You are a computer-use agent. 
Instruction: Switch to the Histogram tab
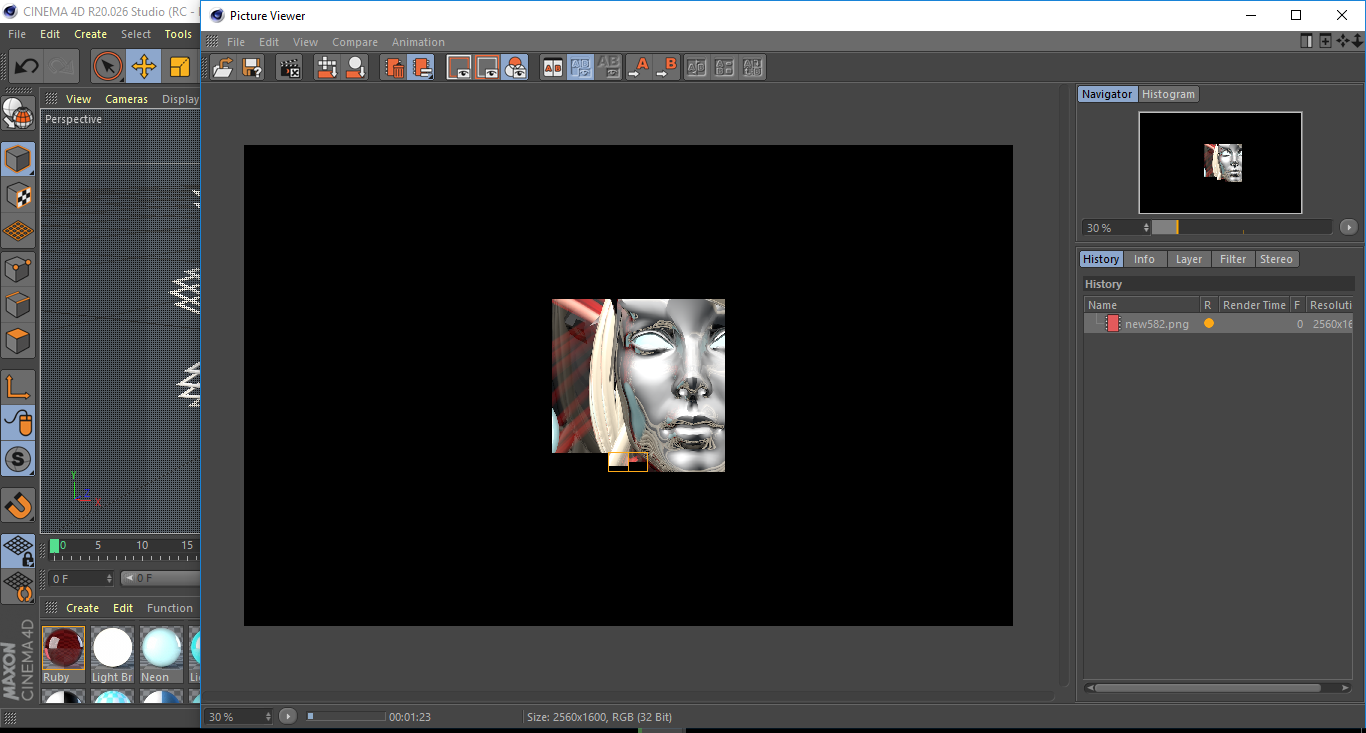pyautogui.click(x=1168, y=94)
